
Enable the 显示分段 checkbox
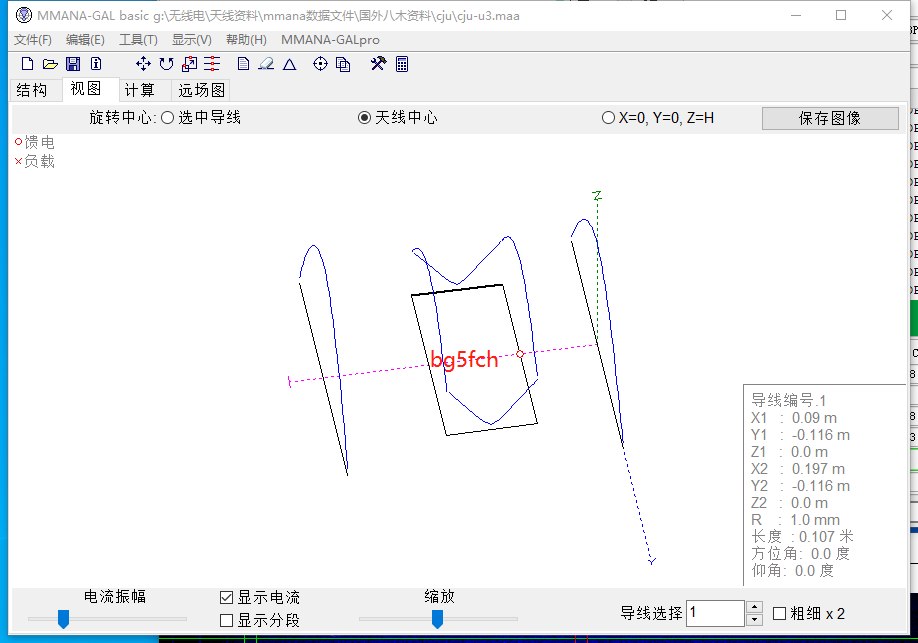(x=227, y=620)
